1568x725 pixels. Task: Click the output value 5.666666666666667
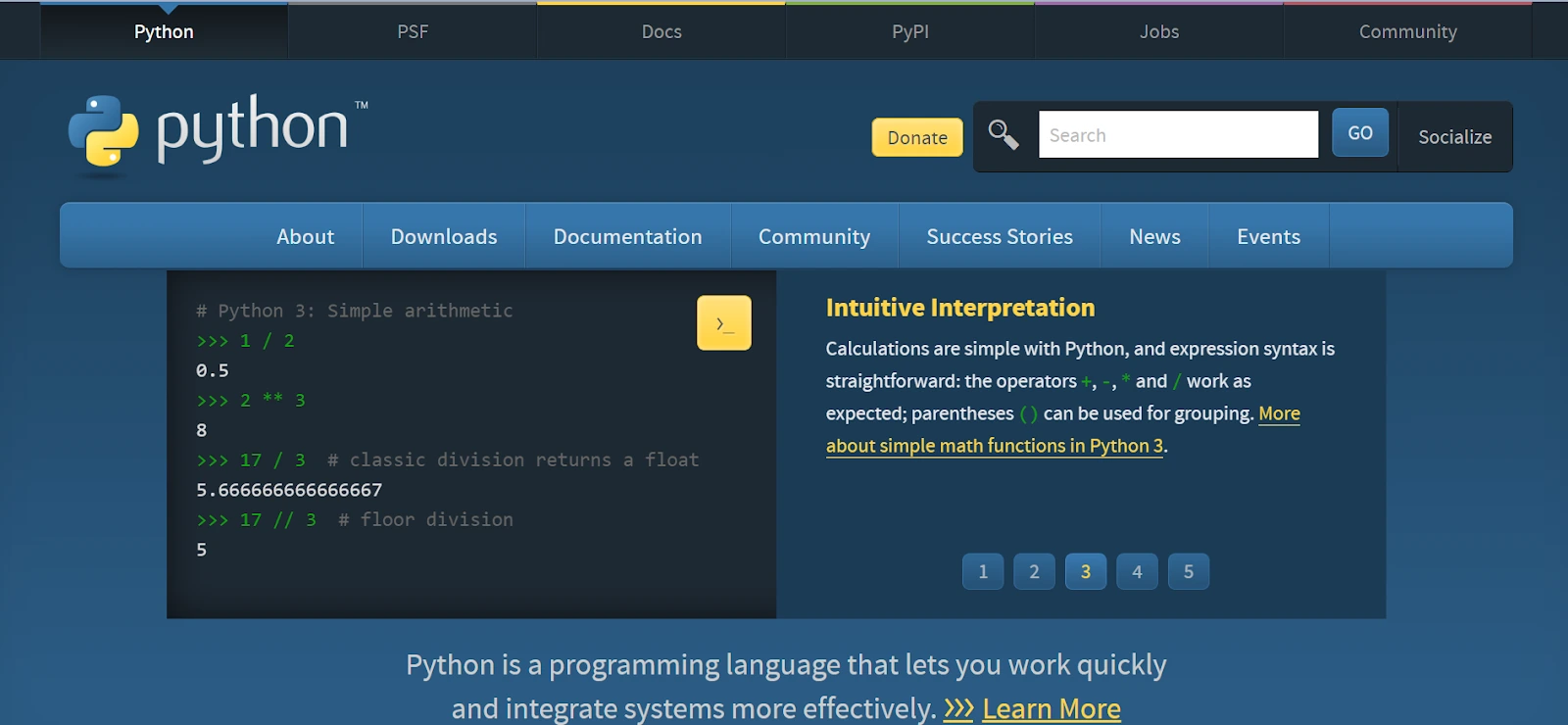click(289, 490)
